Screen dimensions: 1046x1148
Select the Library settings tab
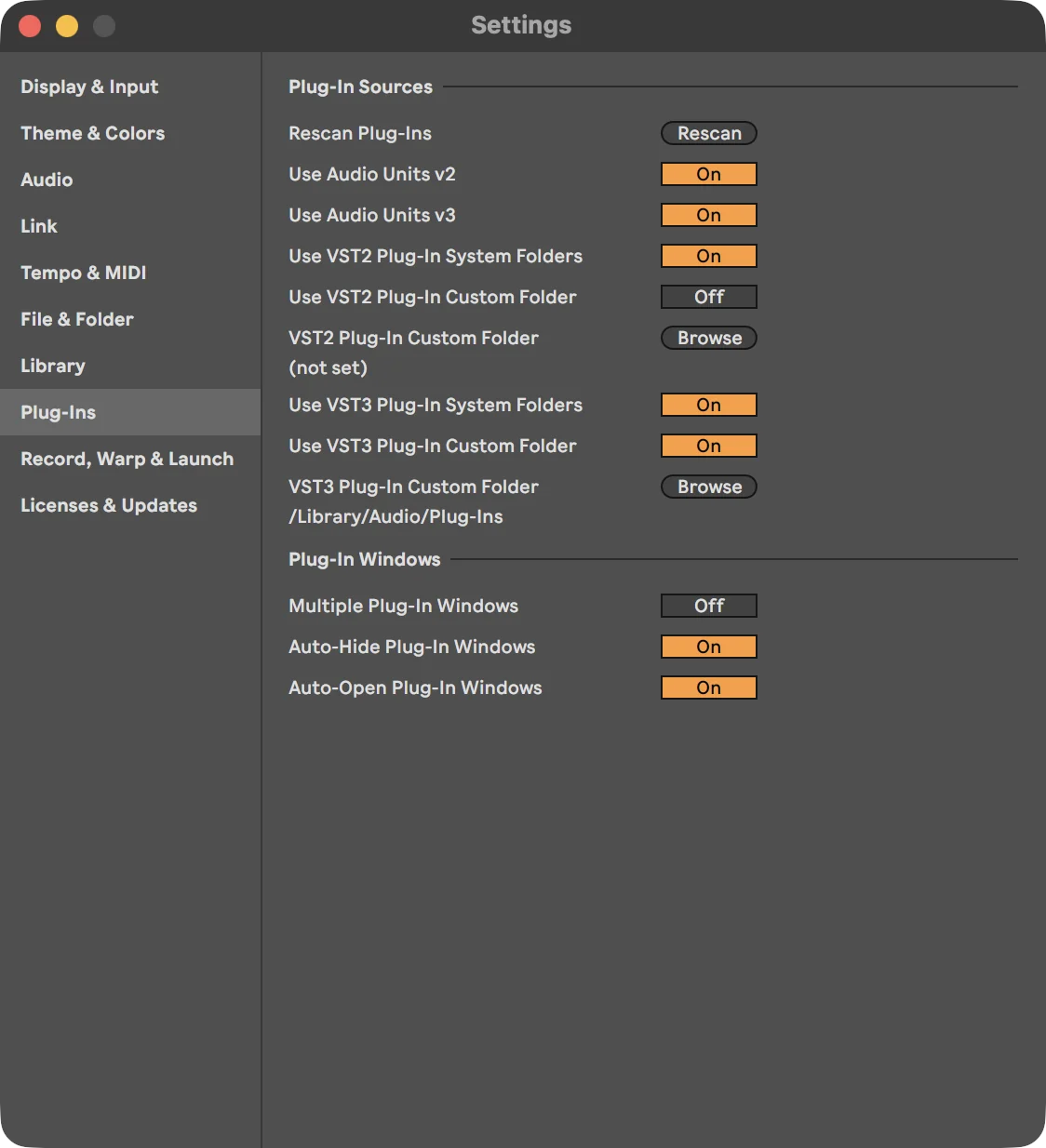pos(130,366)
